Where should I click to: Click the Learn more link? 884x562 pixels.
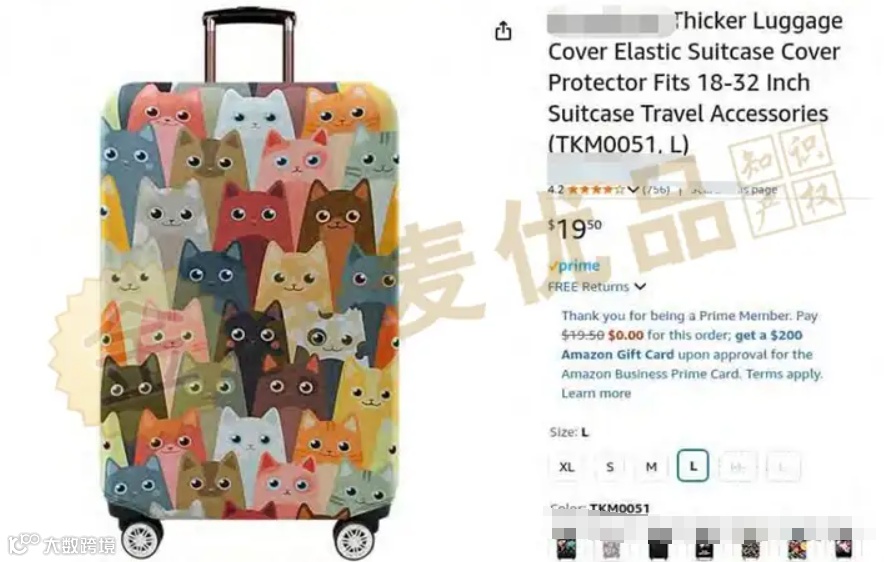tap(596, 393)
